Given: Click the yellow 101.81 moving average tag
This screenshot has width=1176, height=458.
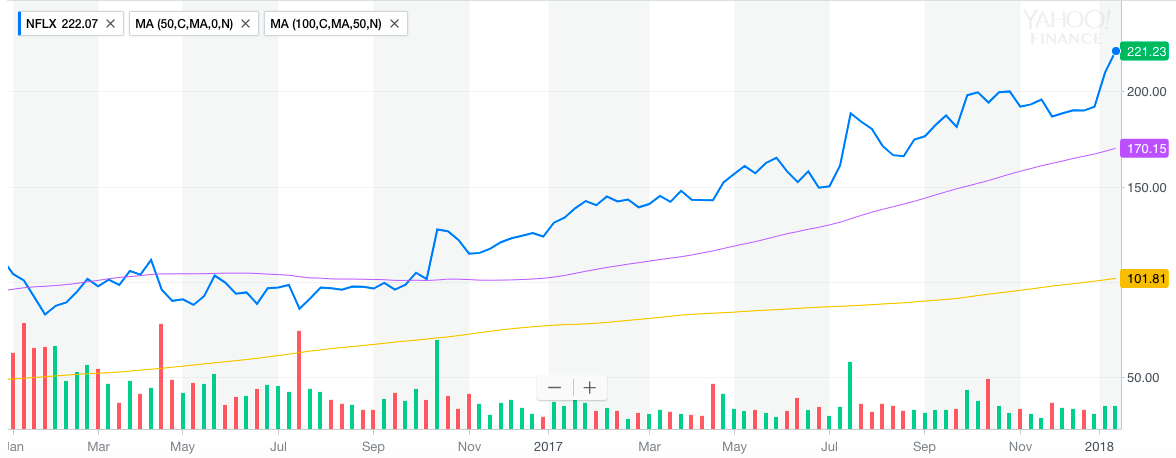Looking at the screenshot, I should point(1146,279).
